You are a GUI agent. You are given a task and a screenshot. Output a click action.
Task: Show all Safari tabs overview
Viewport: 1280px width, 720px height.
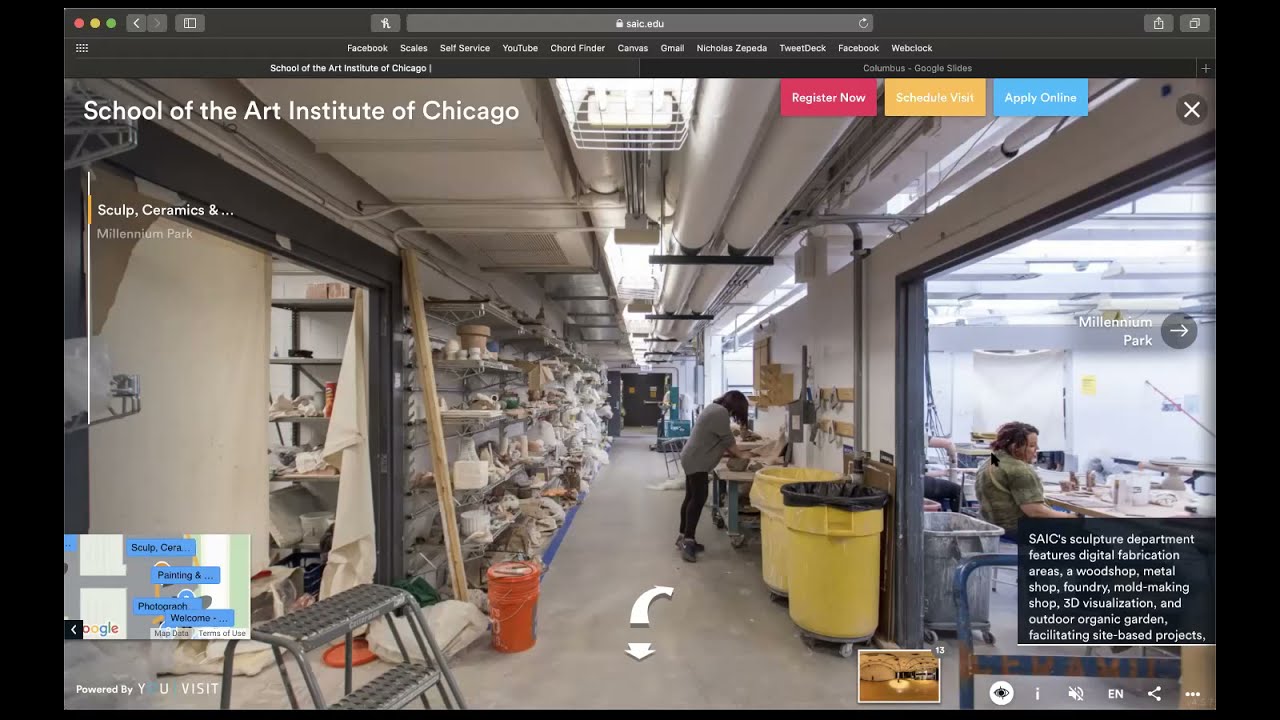(x=1194, y=23)
